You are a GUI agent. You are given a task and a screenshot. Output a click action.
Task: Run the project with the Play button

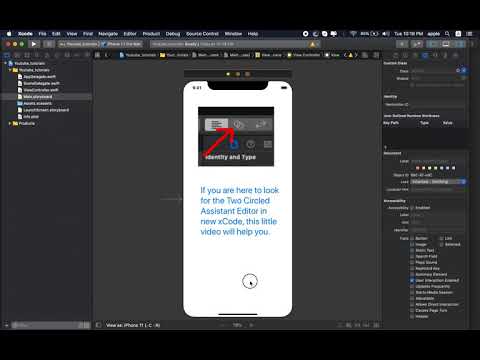point(34,44)
